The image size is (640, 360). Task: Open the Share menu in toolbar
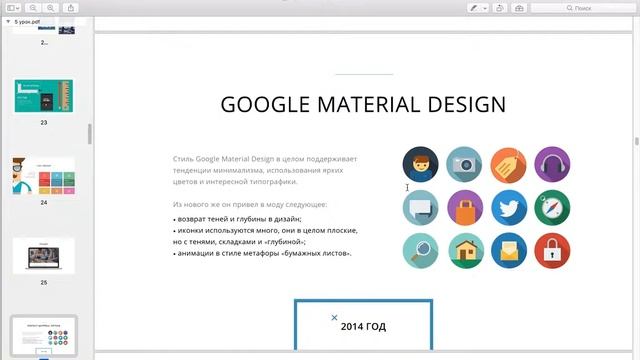(x=71, y=8)
